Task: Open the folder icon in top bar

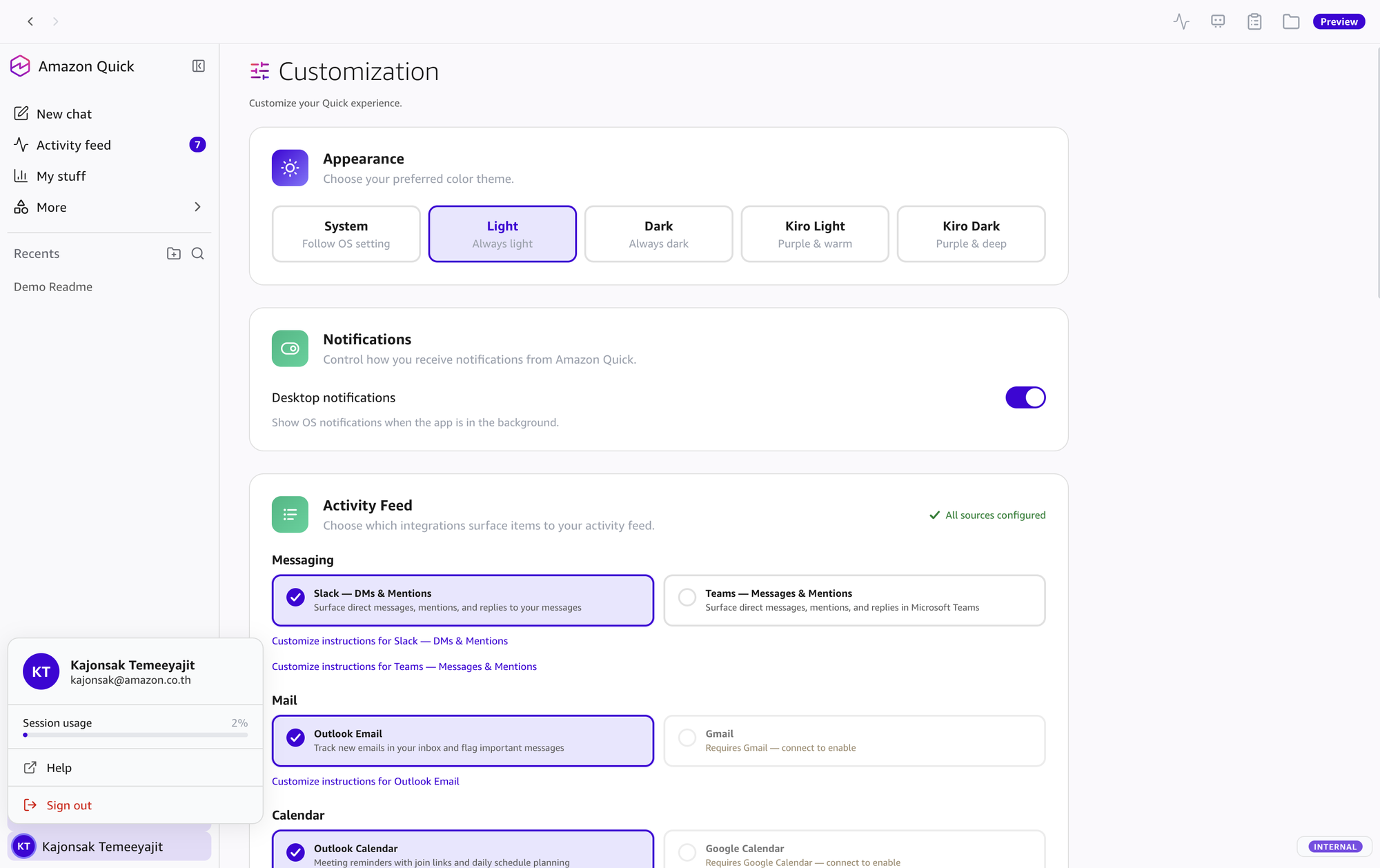Action: [1291, 21]
